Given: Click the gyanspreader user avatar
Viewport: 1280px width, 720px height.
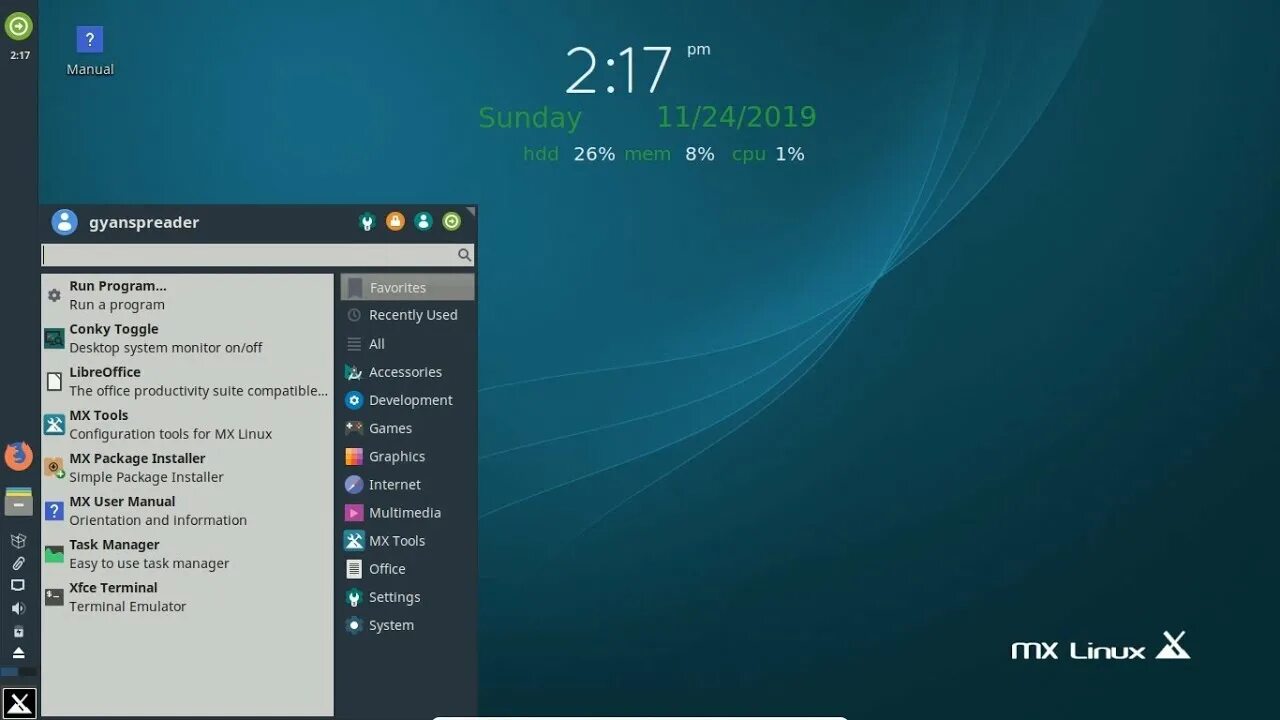Looking at the screenshot, I should (64, 222).
